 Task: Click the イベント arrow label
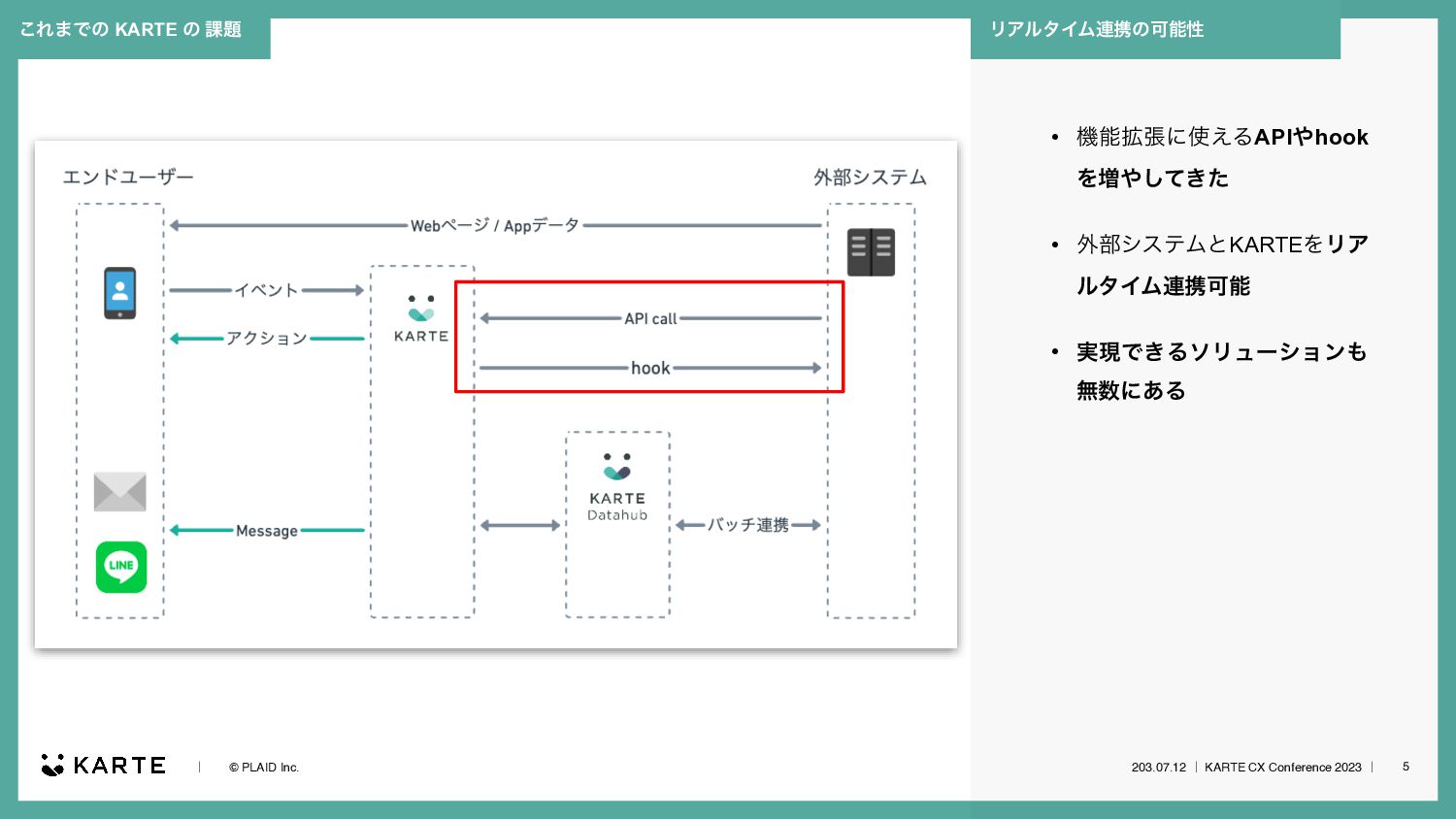266,290
